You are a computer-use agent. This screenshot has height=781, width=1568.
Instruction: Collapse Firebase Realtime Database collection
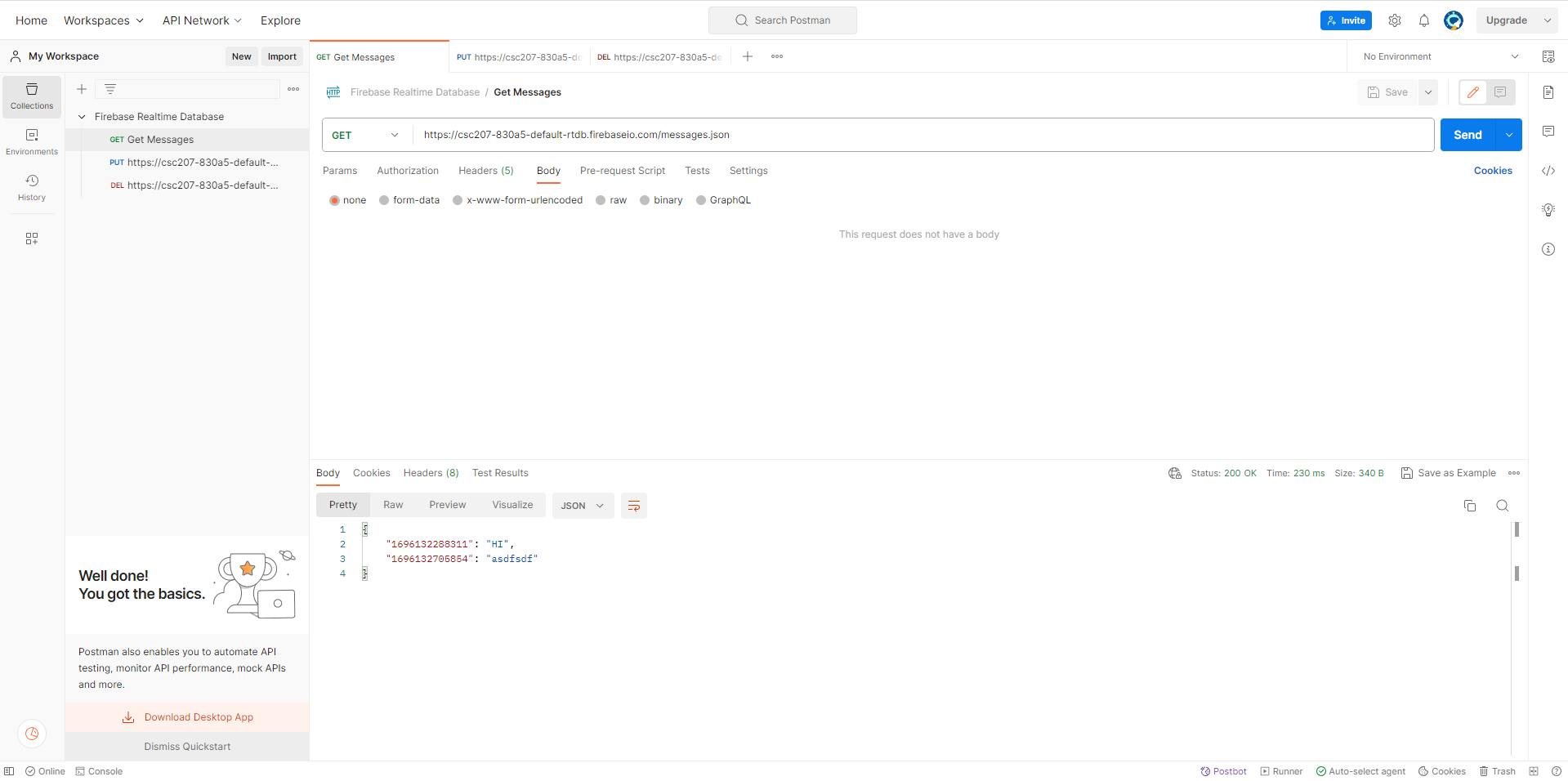click(x=82, y=117)
